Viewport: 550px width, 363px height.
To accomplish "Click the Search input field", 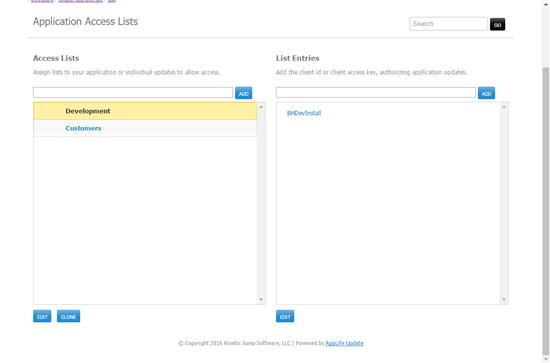I will [448, 24].
